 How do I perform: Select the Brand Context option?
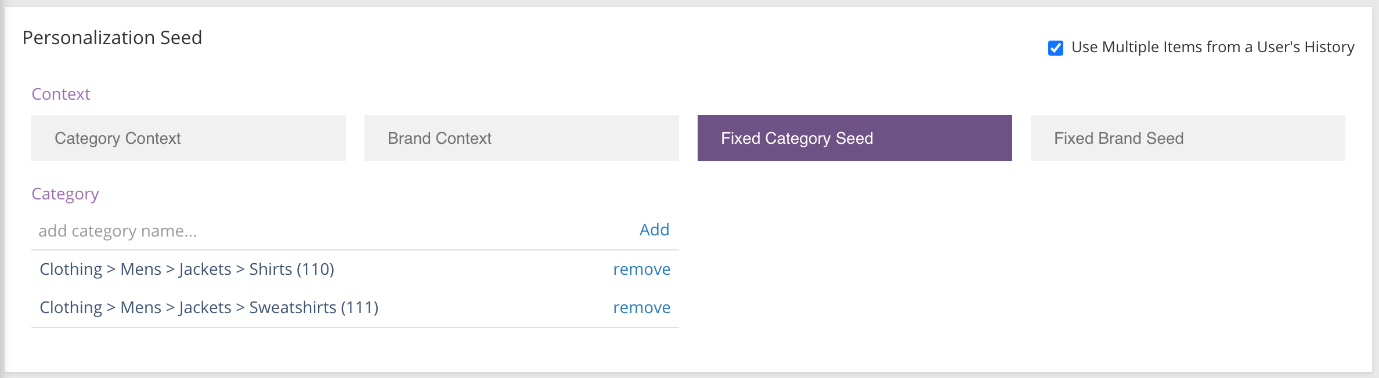(521, 138)
